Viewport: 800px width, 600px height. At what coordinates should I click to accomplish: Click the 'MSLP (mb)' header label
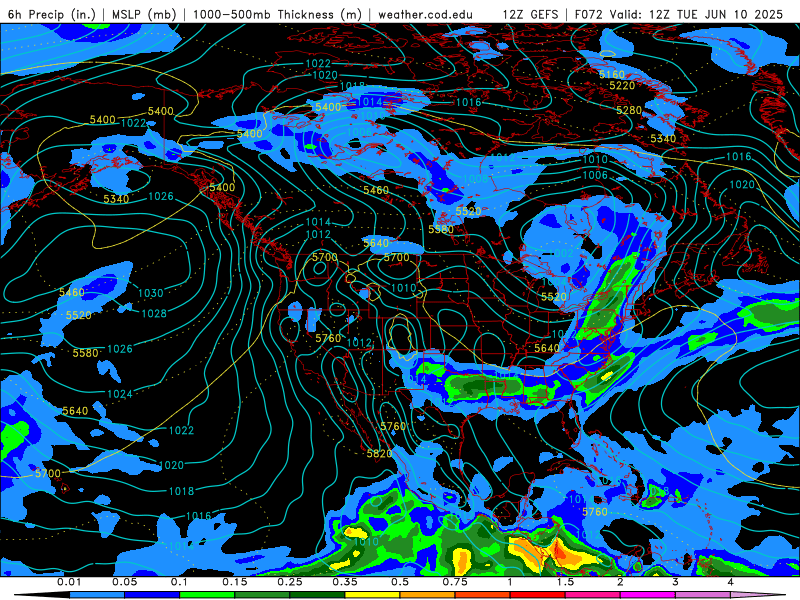(x=144, y=14)
